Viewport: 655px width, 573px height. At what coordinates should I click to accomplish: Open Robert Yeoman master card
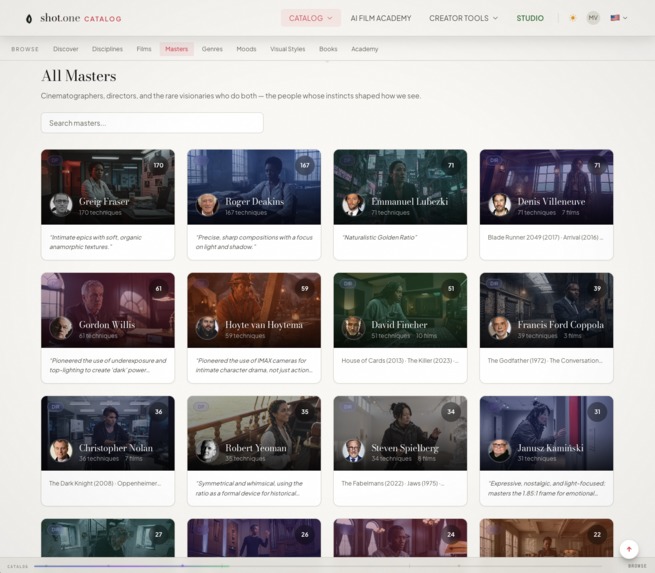pyautogui.click(x=254, y=451)
